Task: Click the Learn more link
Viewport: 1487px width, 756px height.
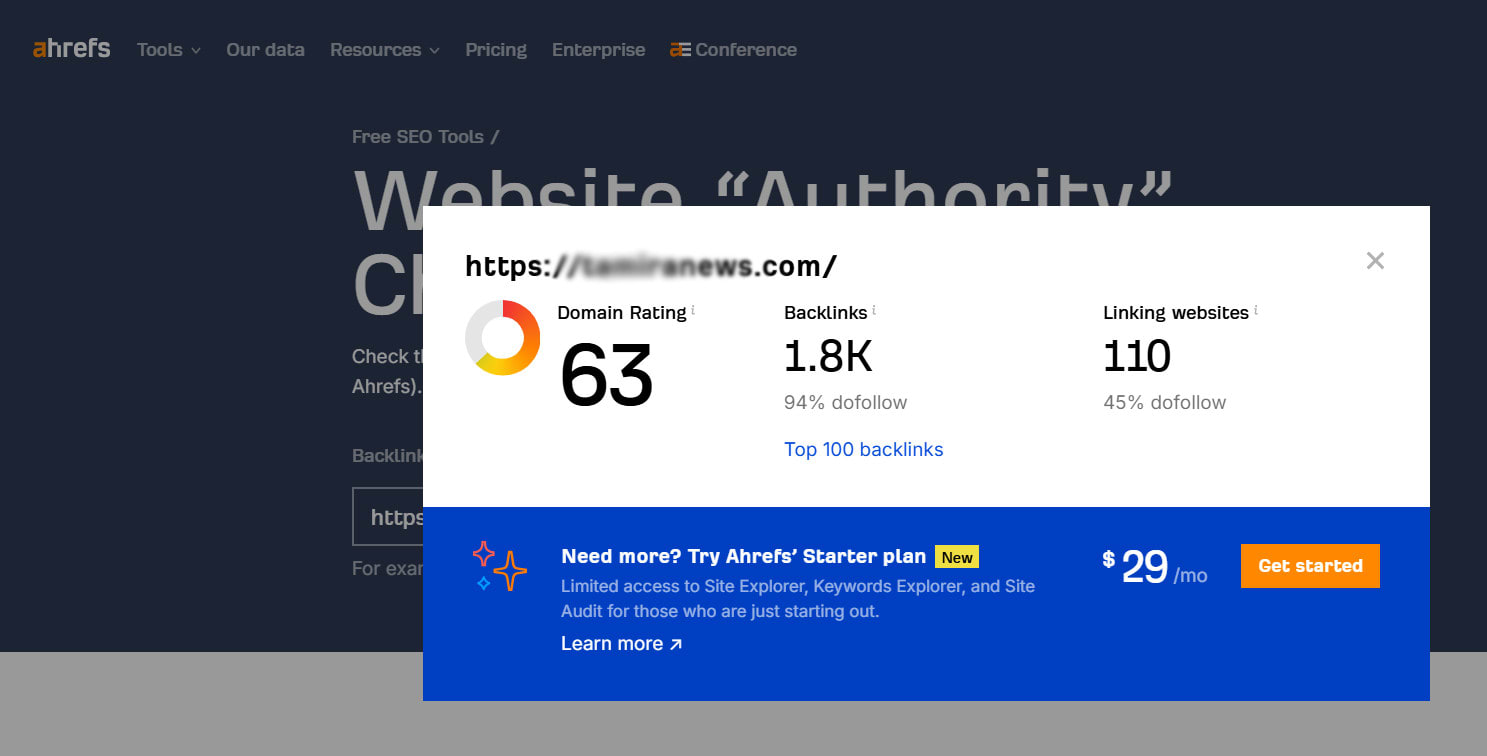Action: [611, 643]
